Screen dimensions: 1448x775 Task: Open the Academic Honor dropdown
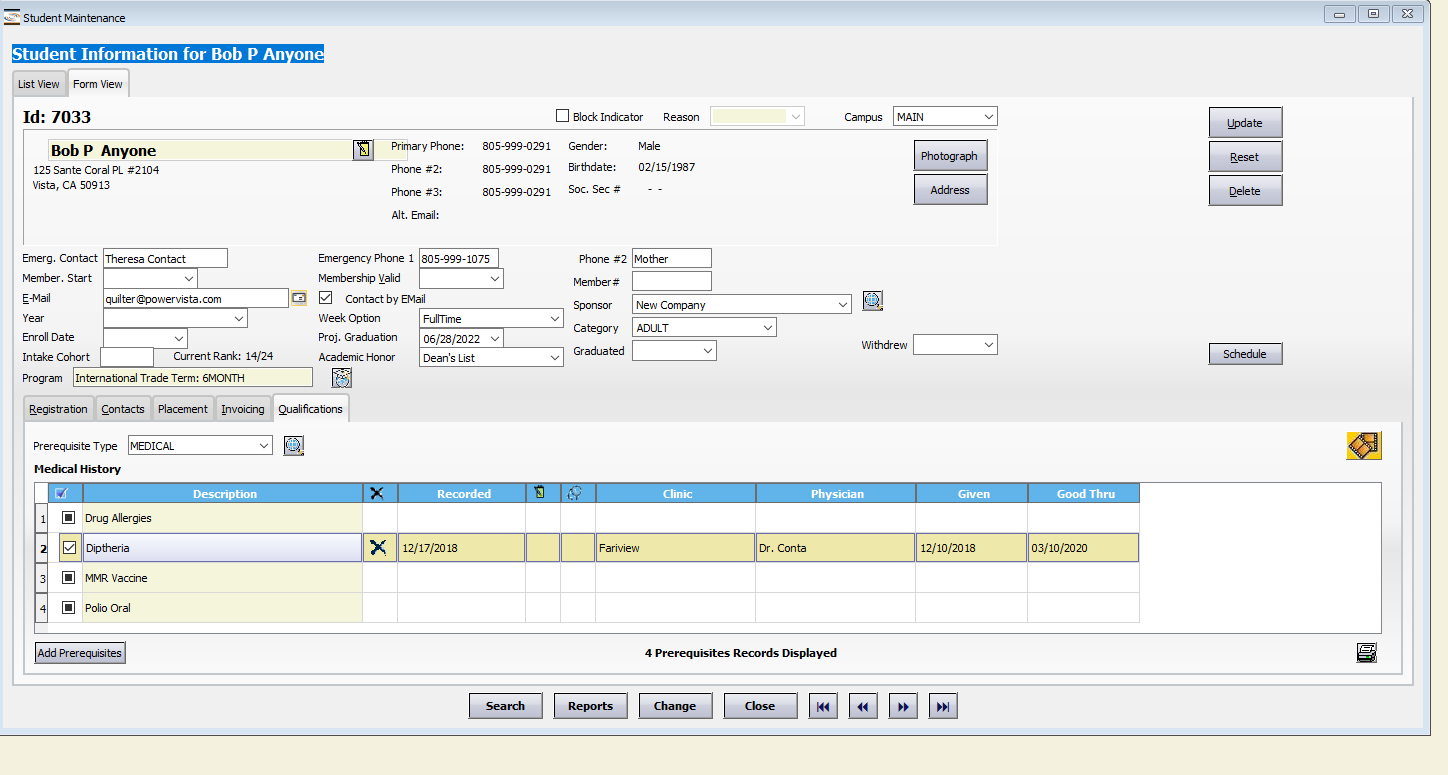[555, 357]
